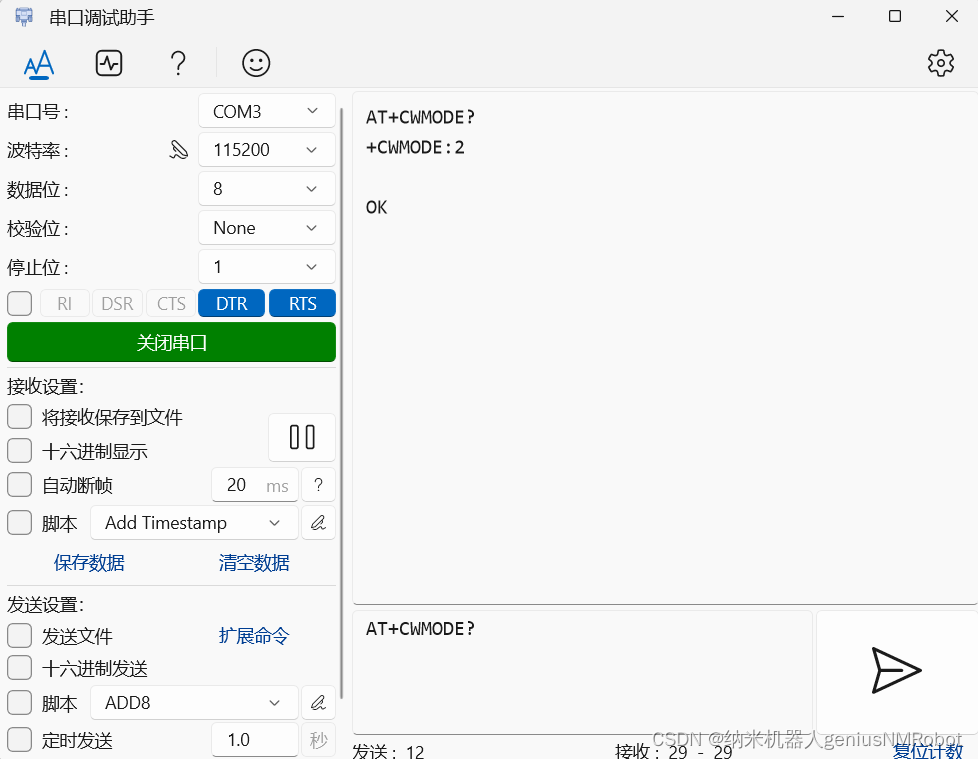978x759 pixels.
Task: Open the extended commands link
Action: click(254, 636)
